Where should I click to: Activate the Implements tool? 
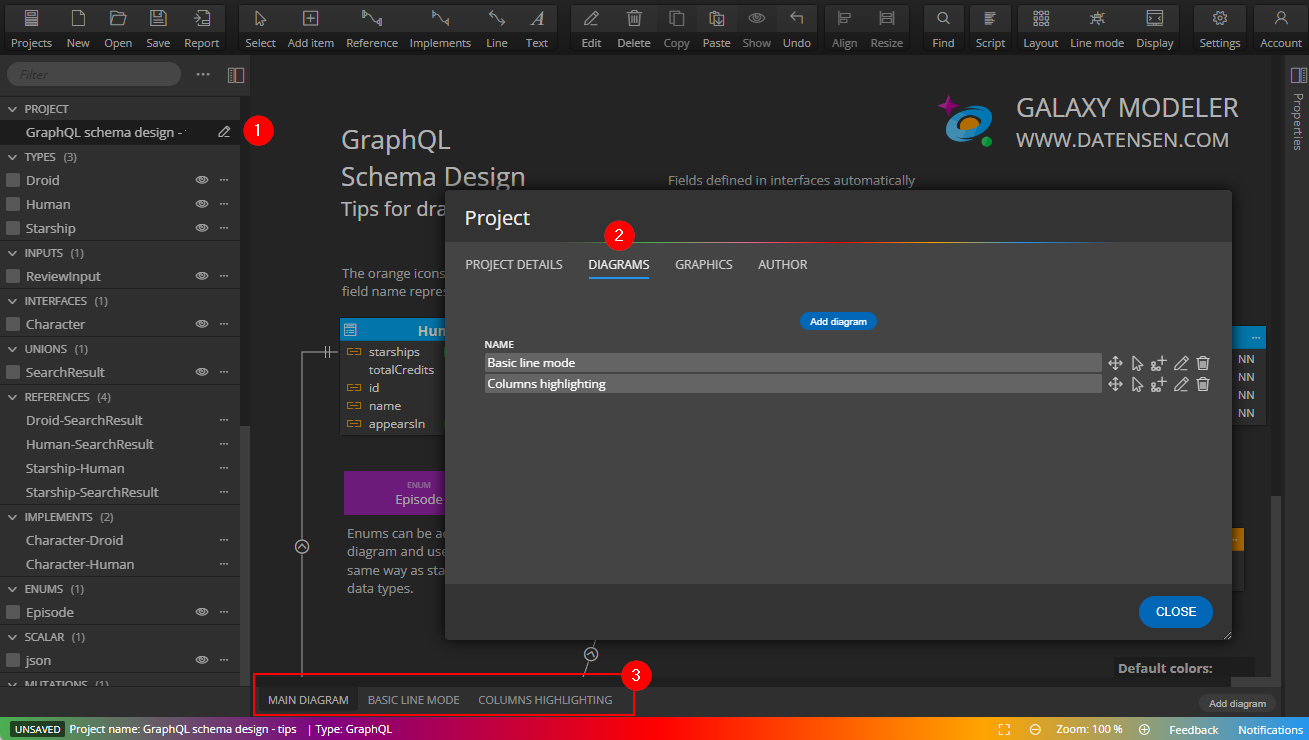tap(440, 27)
